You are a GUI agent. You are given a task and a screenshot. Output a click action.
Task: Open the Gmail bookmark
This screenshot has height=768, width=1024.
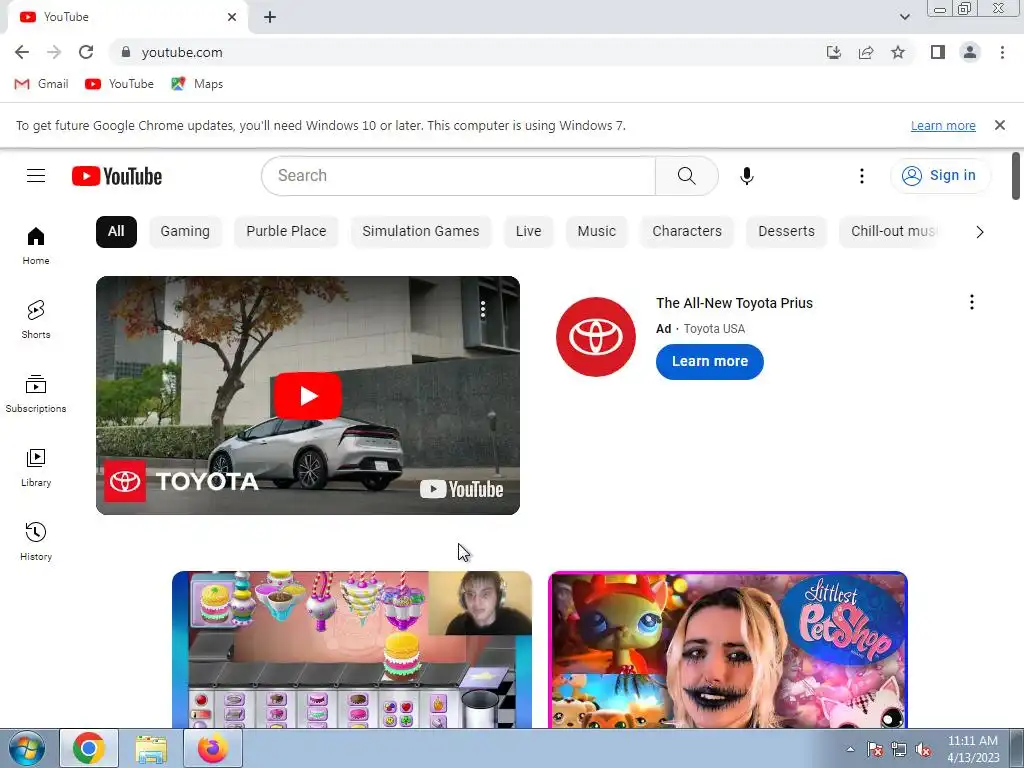(41, 84)
